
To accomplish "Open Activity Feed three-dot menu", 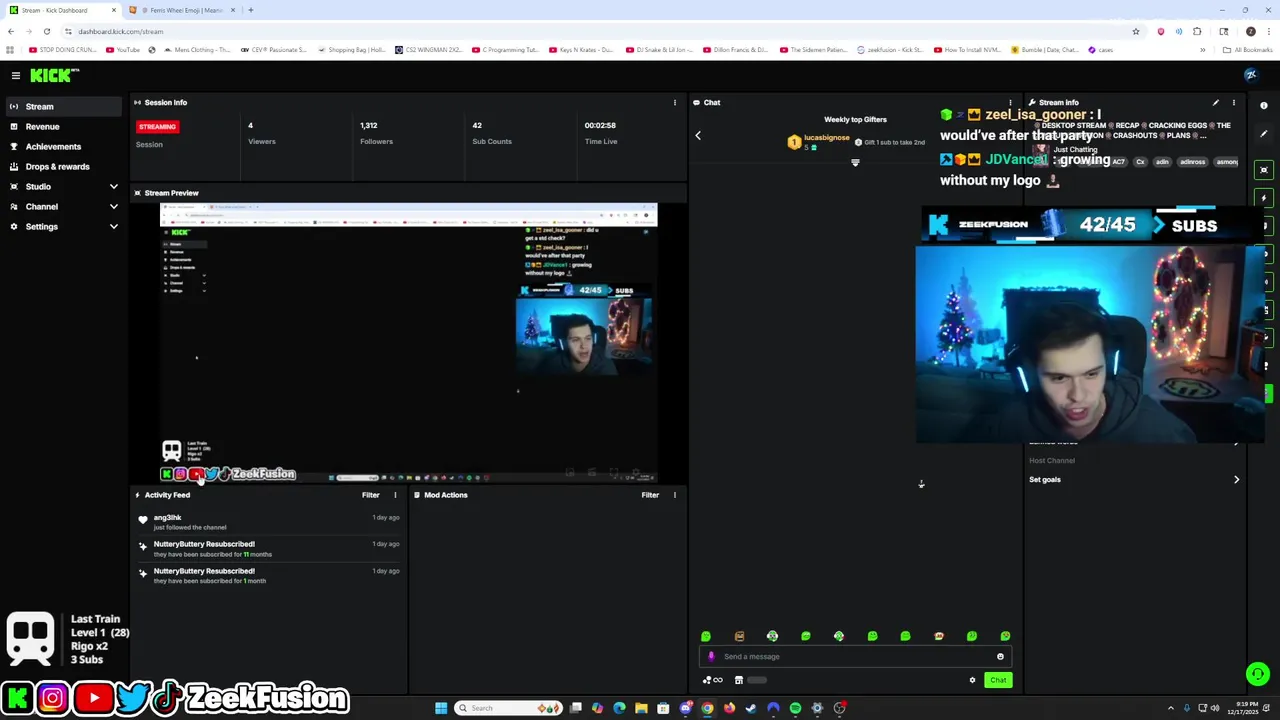I will coord(395,495).
